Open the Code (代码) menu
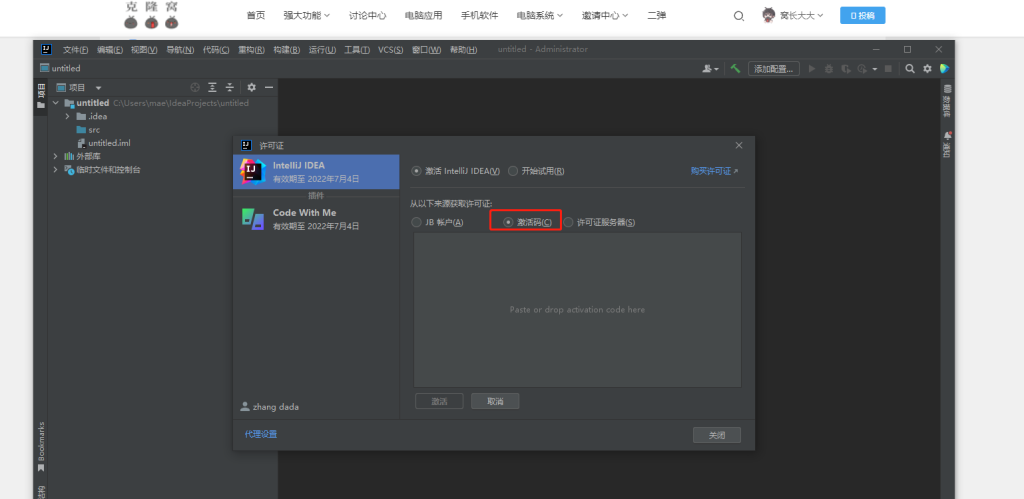Screen dimensions: 1024x499 click(216, 50)
